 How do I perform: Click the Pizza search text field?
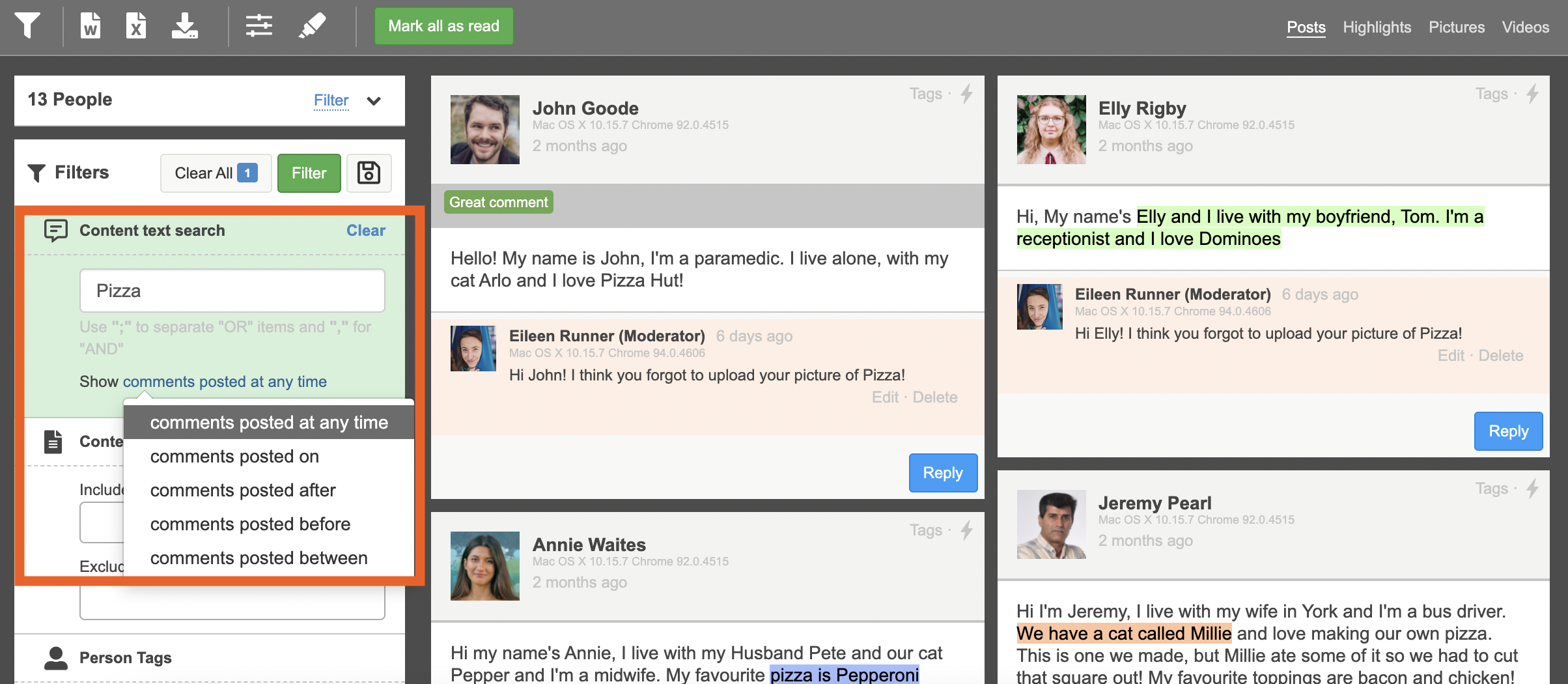point(232,291)
